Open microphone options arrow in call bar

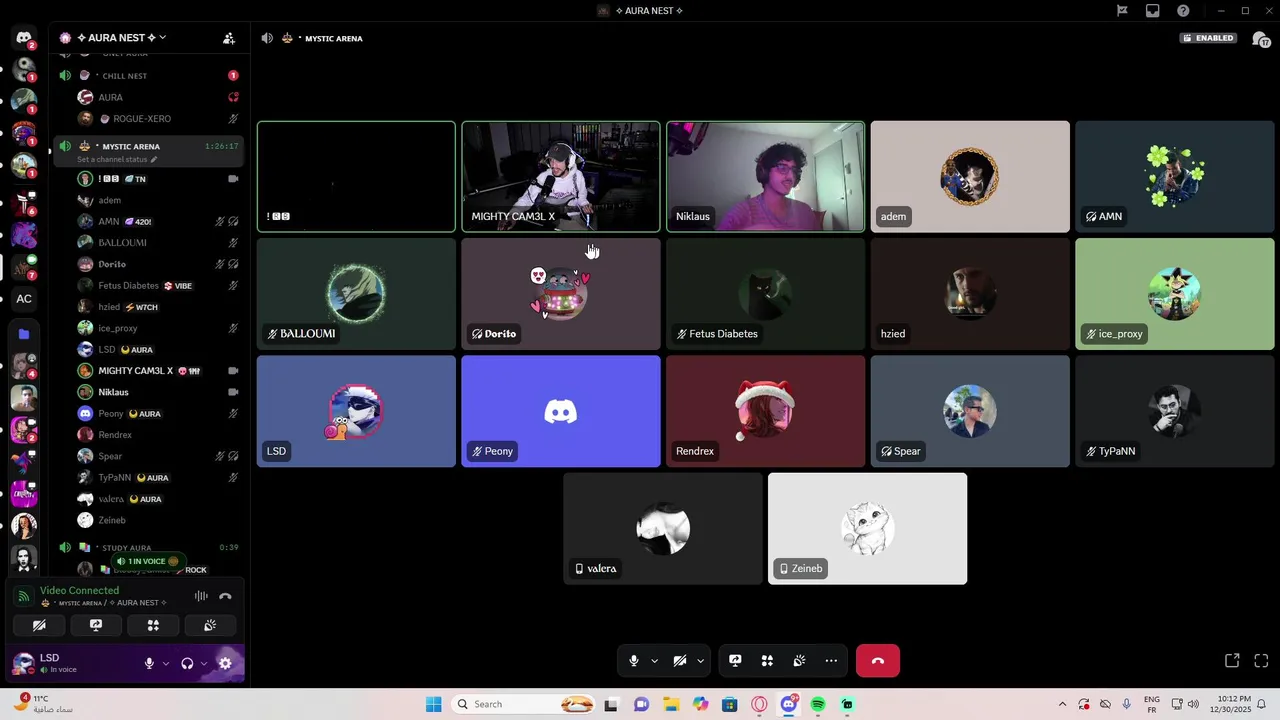coord(655,661)
